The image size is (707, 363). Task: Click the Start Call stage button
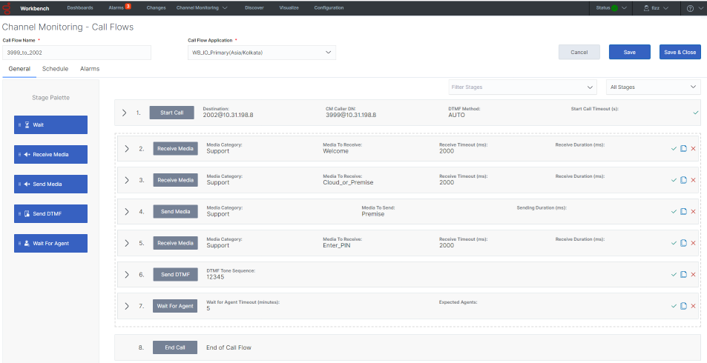pyautogui.click(x=172, y=113)
